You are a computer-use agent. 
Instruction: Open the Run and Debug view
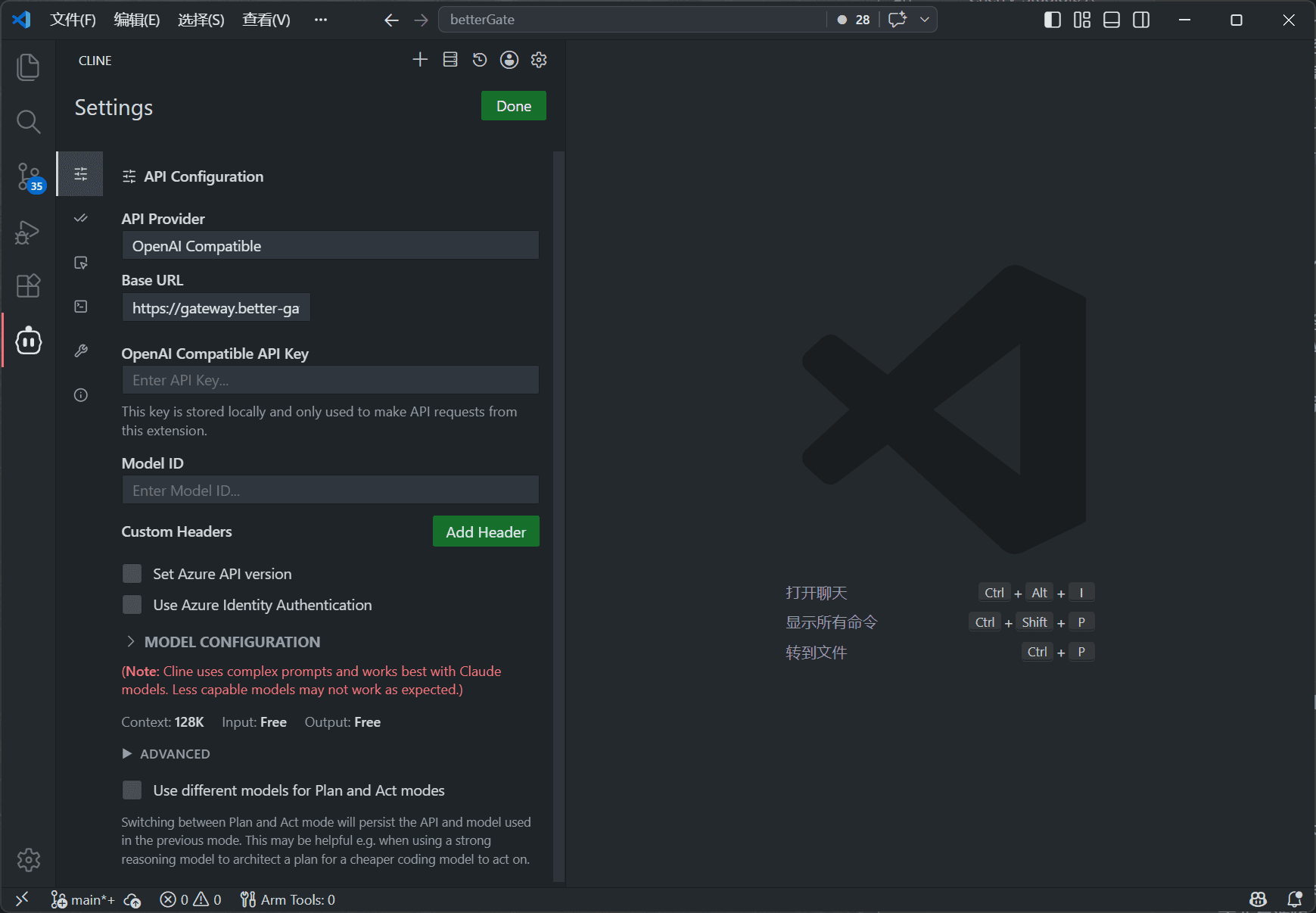pyautogui.click(x=28, y=232)
